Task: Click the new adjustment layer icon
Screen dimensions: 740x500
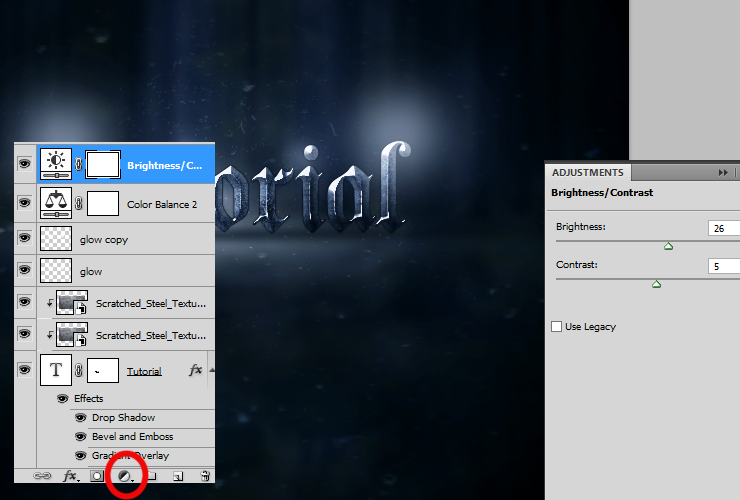Action: [125, 476]
